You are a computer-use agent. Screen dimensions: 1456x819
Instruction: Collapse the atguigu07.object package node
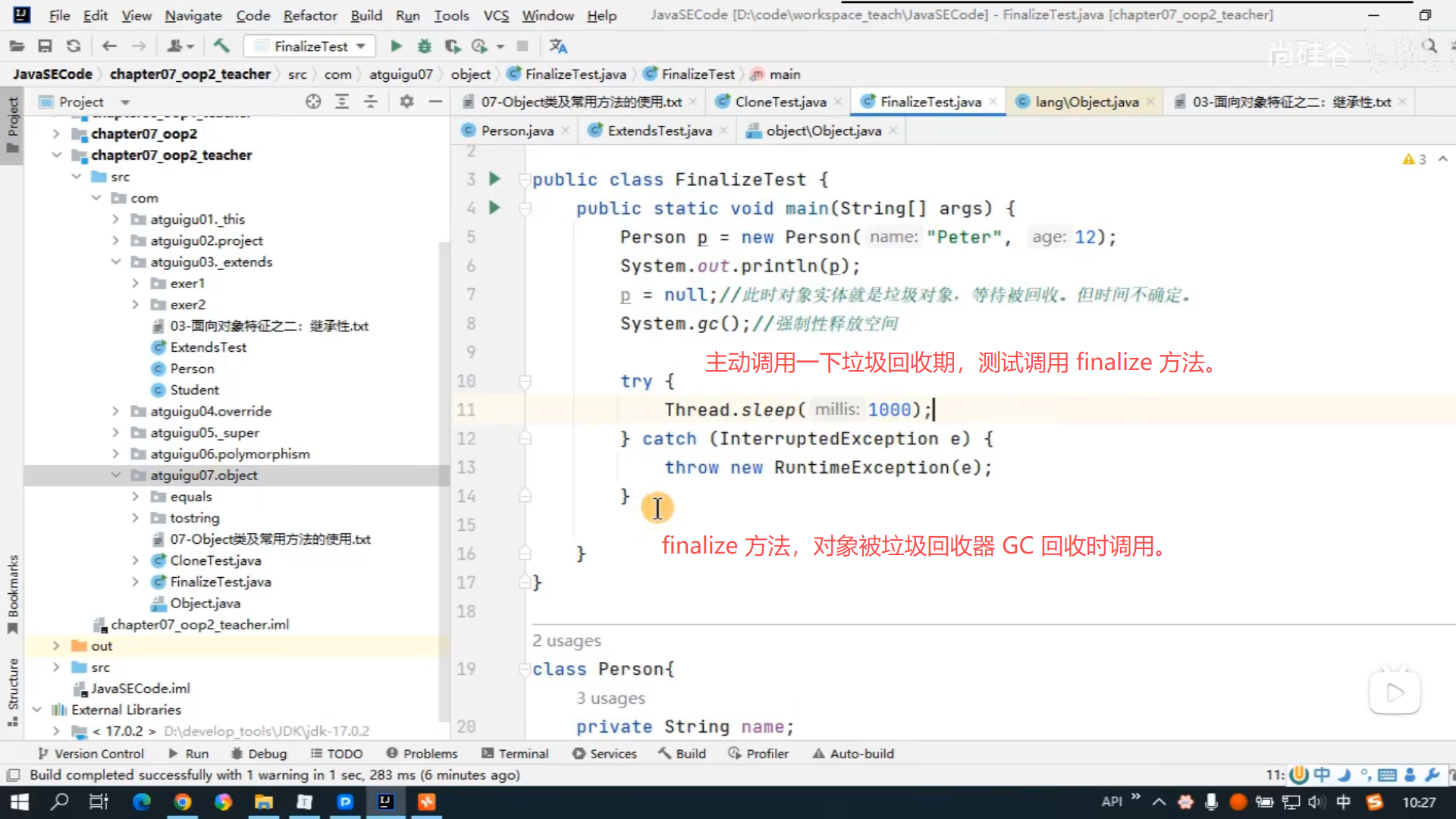115,475
